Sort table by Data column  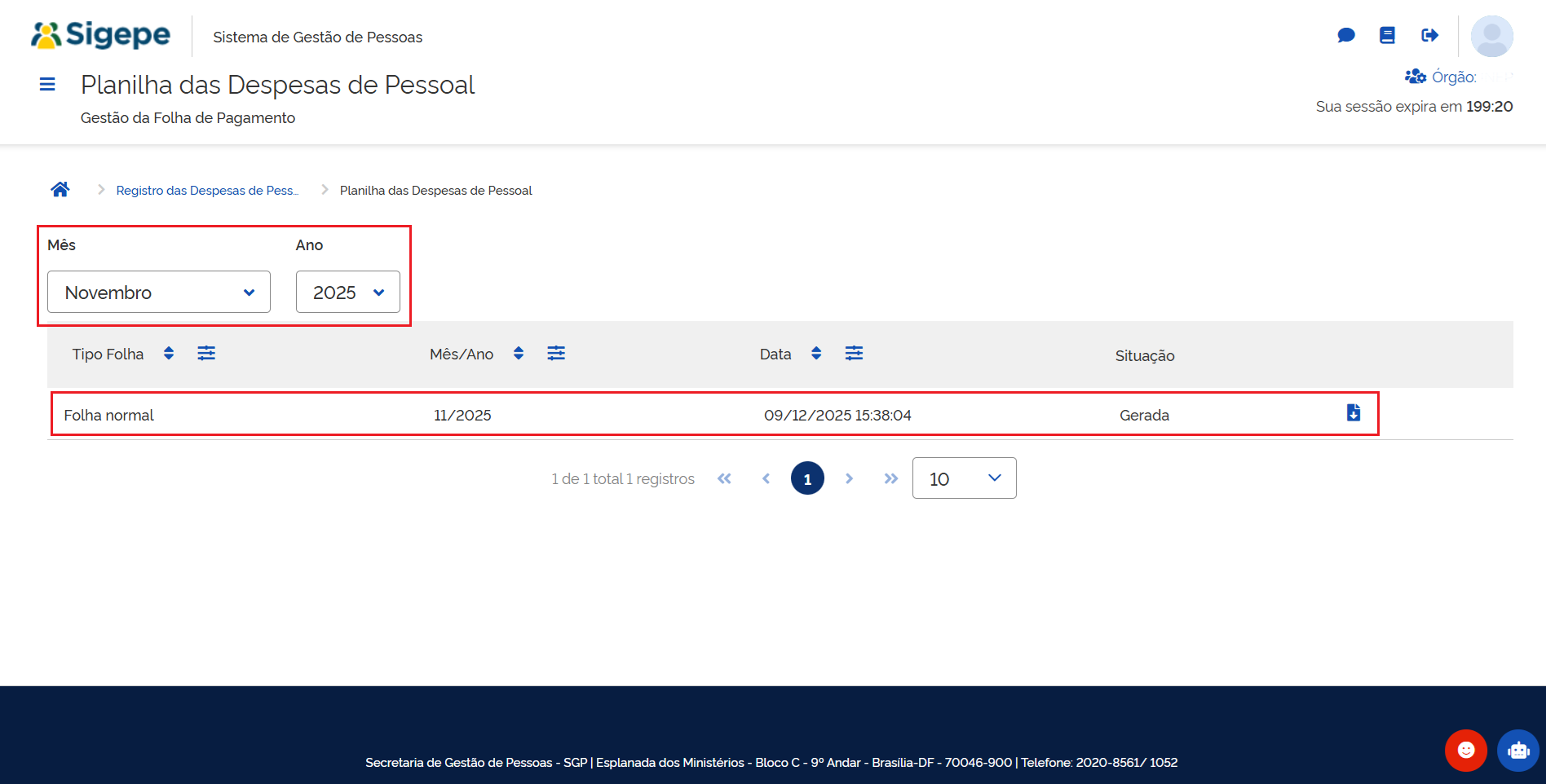pos(816,353)
